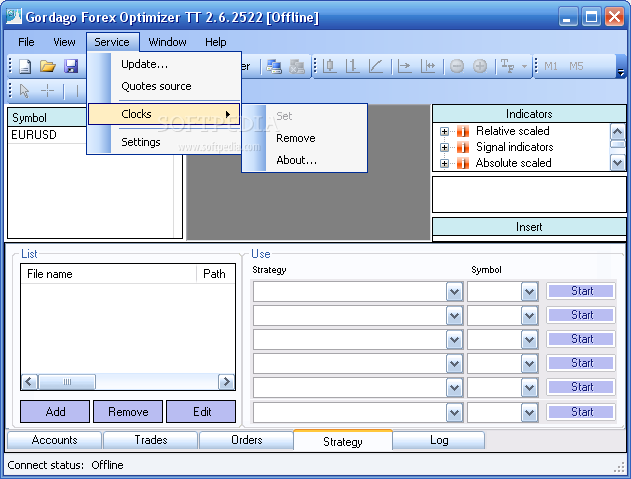Open the Clocks submenu entry

pyautogui.click(x=164, y=114)
